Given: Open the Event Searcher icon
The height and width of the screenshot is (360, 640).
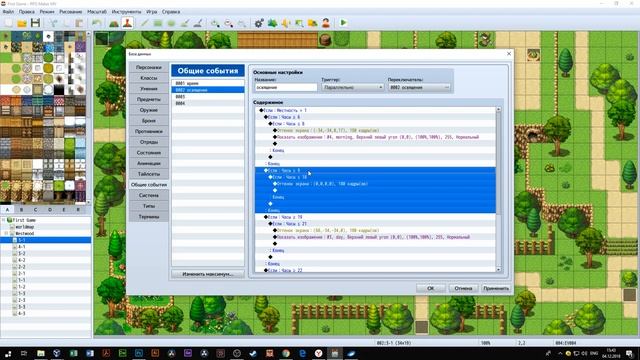Looking at the screenshot, I should [x=299, y=23].
